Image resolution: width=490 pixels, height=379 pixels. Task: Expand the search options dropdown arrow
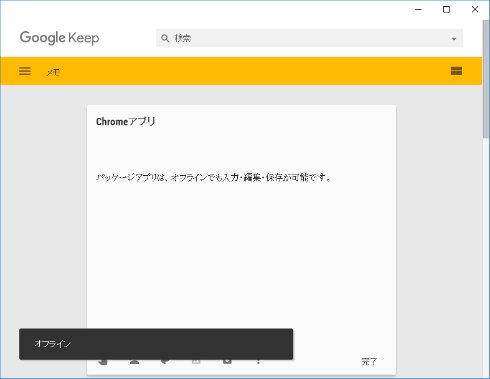[454, 39]
